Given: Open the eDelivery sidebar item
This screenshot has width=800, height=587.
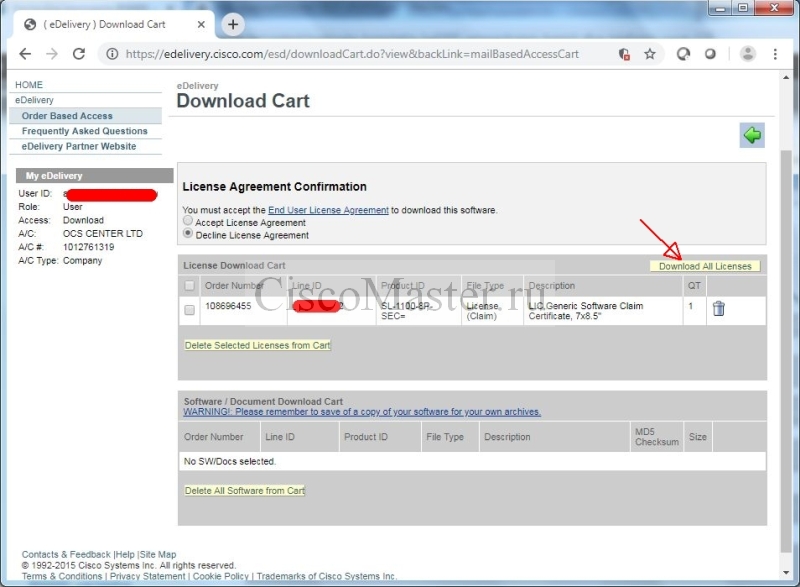Looking at the screenshot, I should pyautogui.click(x=34, y=100).
